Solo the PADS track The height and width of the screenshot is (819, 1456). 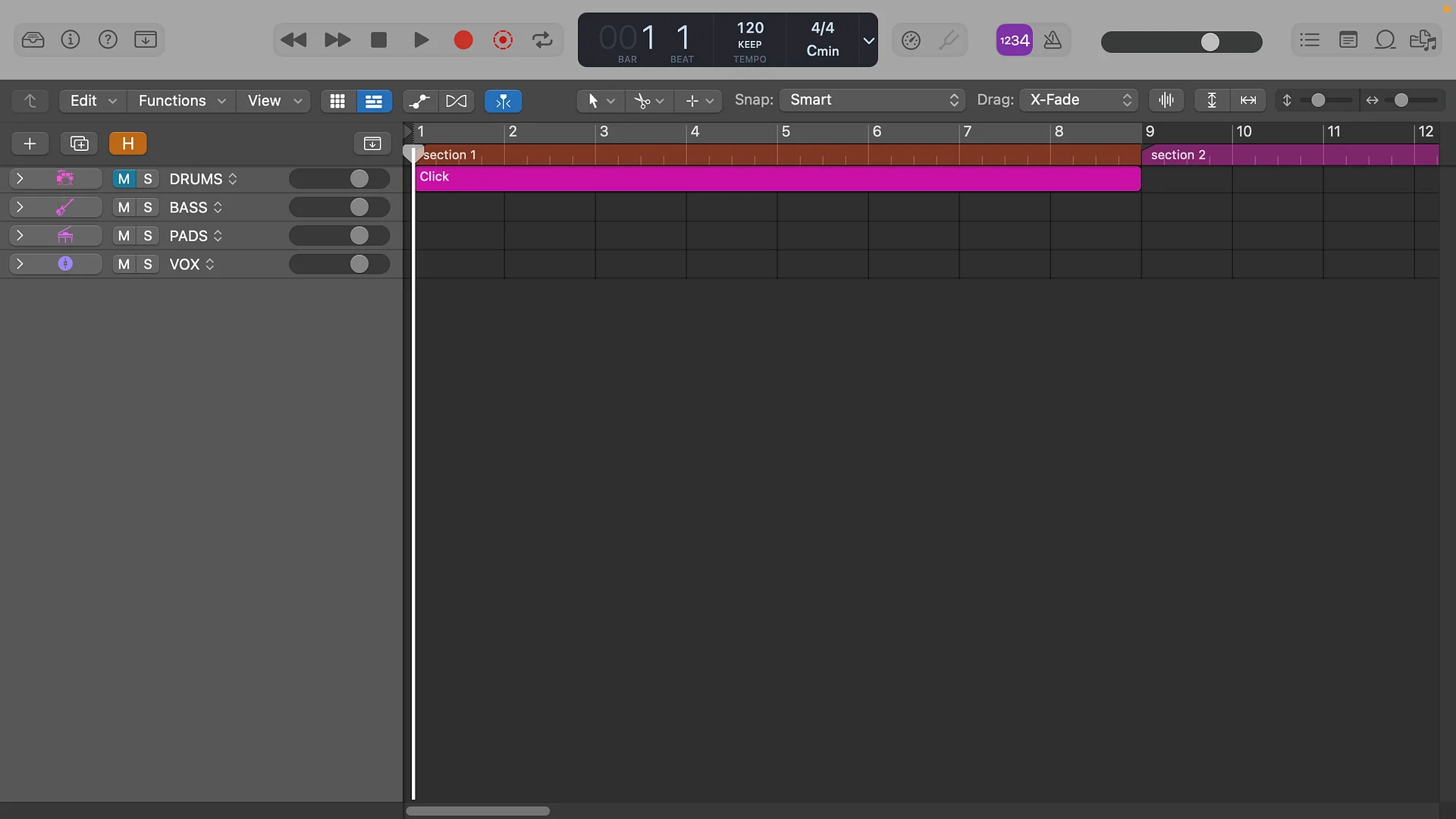[148, 236]
